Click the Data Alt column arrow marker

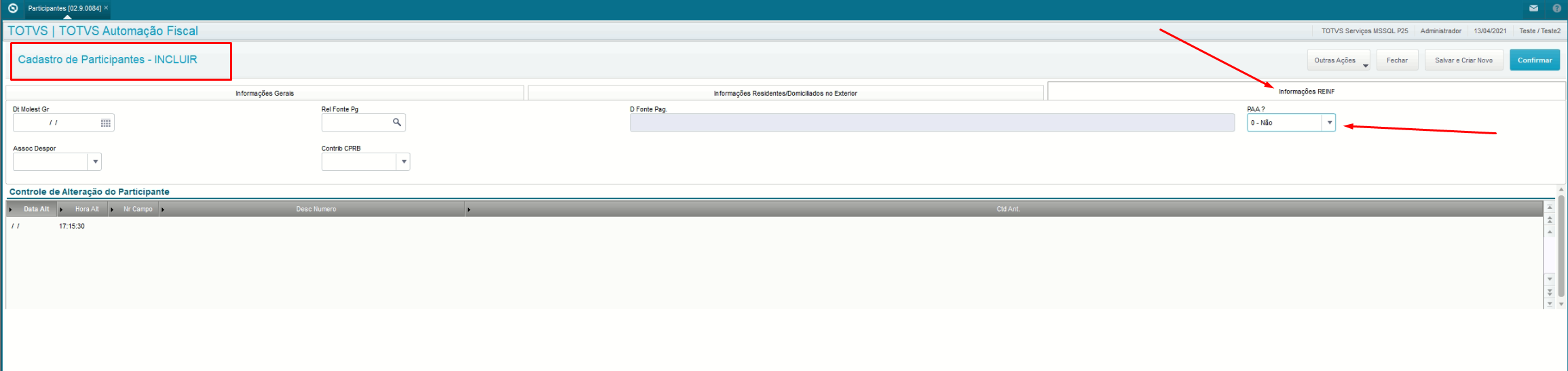pyautogui.click(x=11, y=210)
